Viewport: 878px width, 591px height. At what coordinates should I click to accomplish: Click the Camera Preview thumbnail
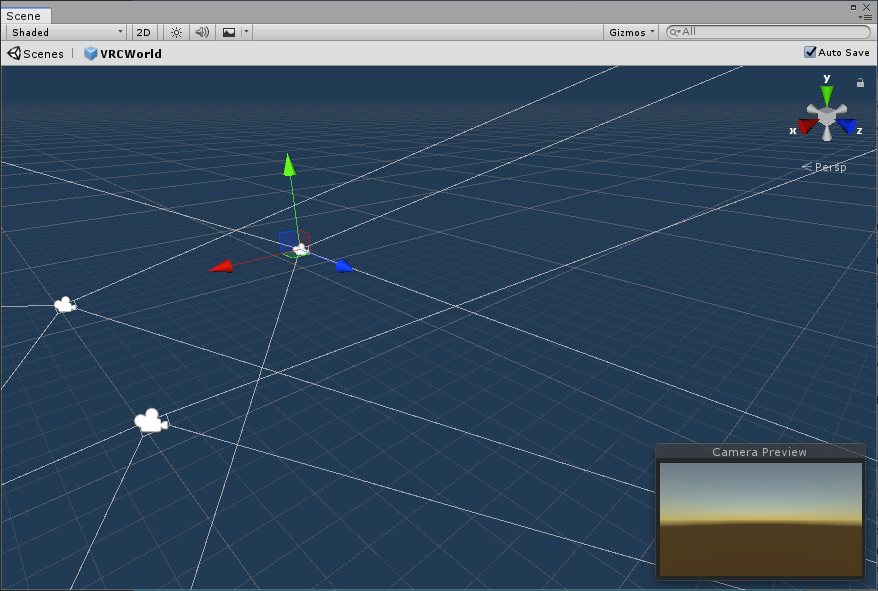click(760, 519)
